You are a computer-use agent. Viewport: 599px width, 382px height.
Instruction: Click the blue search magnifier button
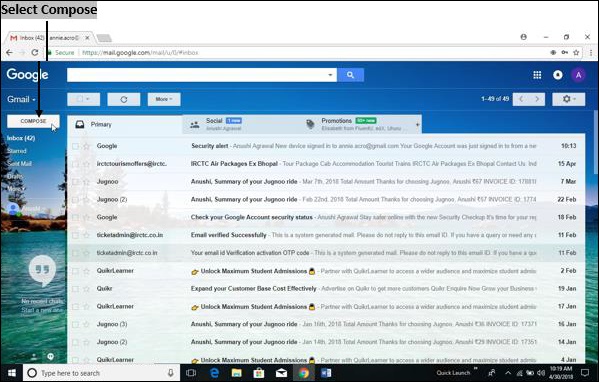[350, 75]
